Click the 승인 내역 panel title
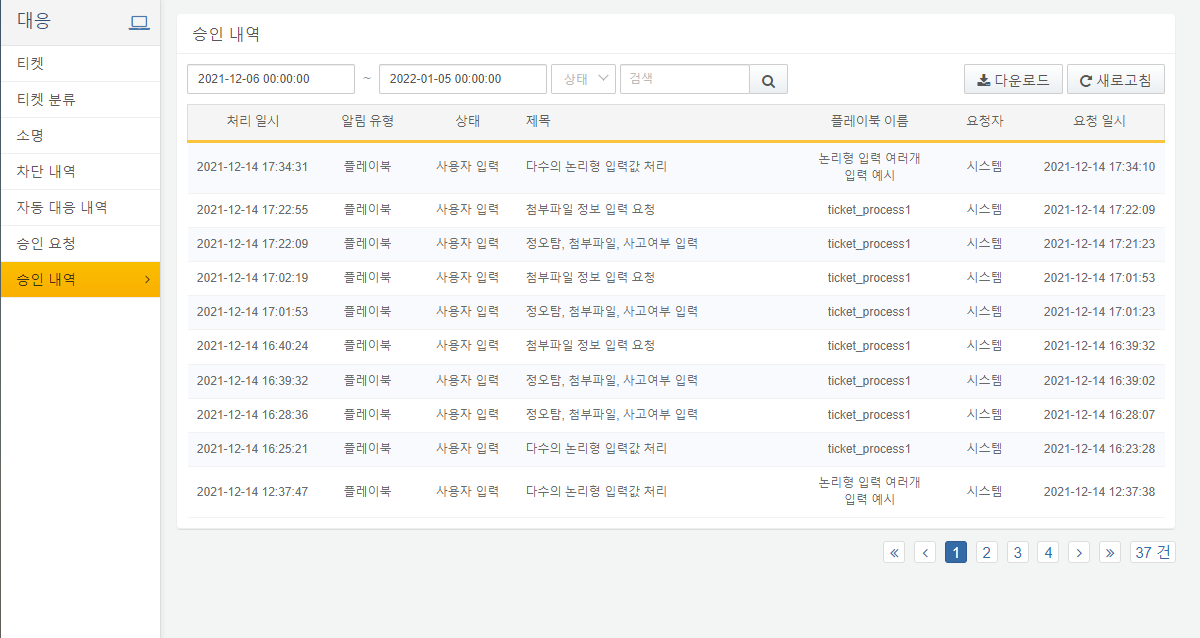1200x638 pixels. [226, 33]
